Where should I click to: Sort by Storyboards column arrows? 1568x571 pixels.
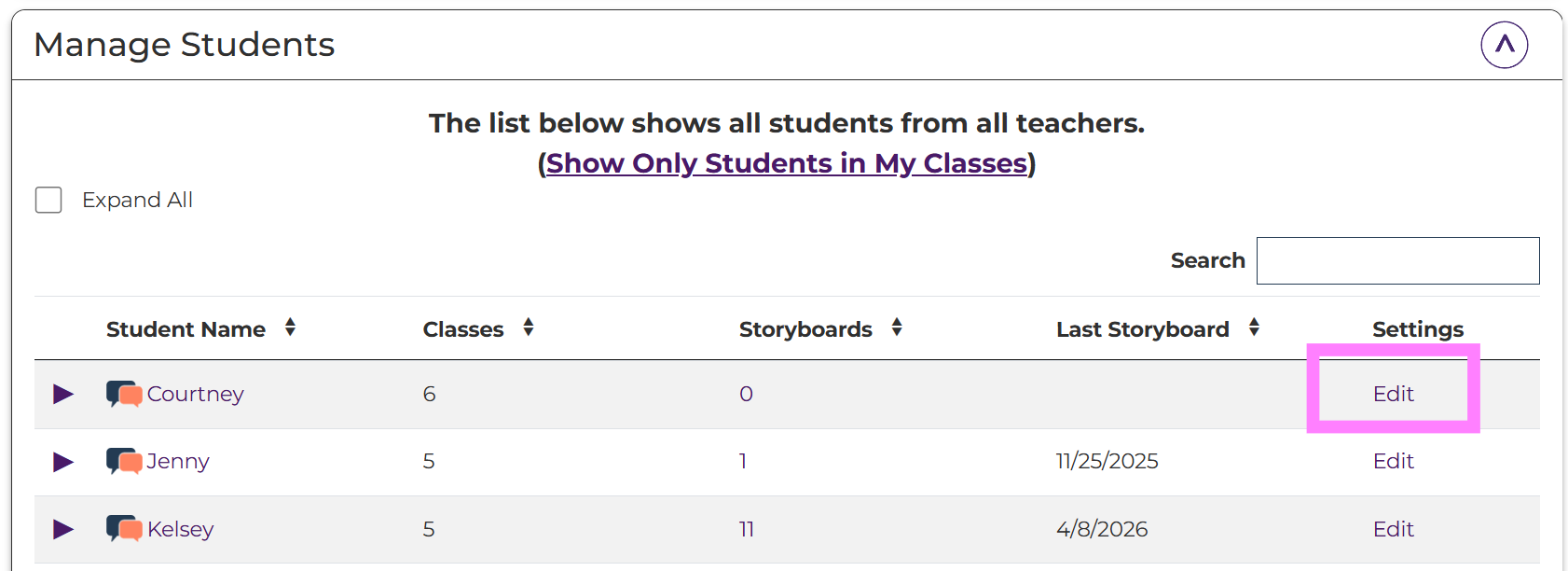[x=897, y=327]
